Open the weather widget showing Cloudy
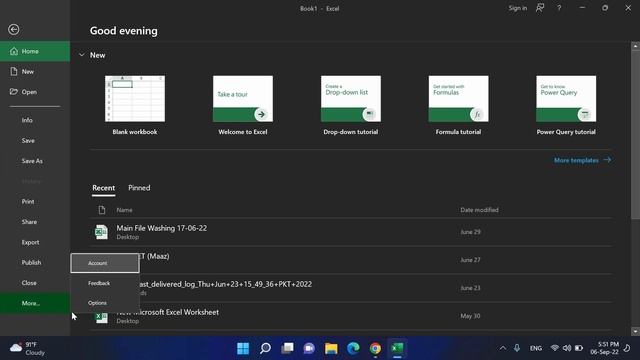 pos(27,348)
